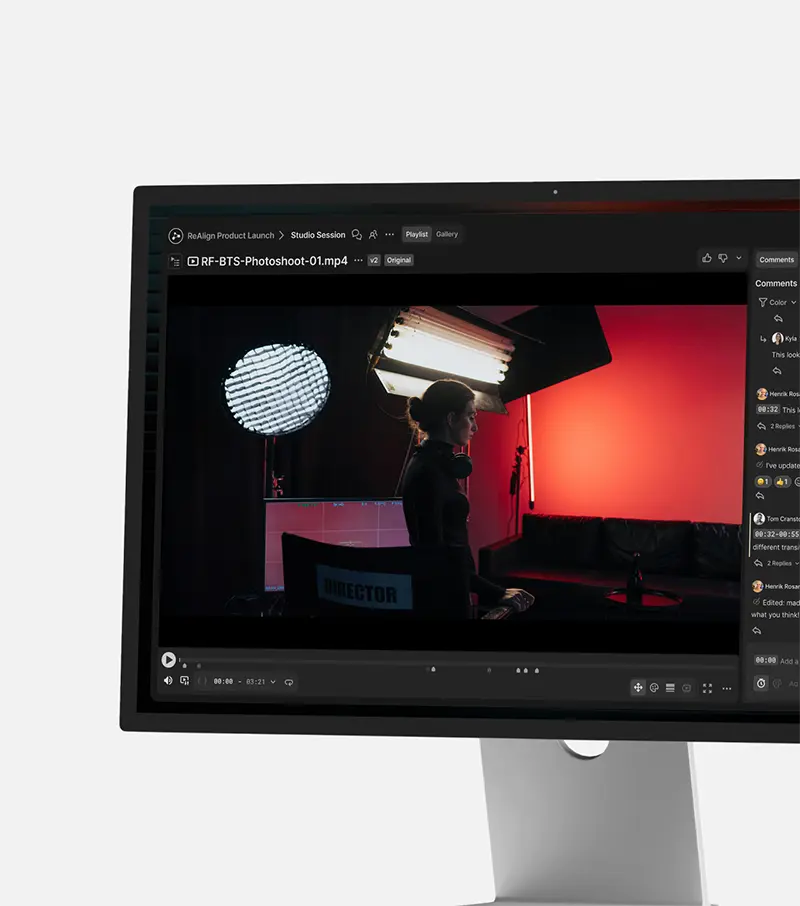Screen dimensions: 800x906
Task: Click the 00:00 timestamp in comment box
Action: (x=765, y=660)
